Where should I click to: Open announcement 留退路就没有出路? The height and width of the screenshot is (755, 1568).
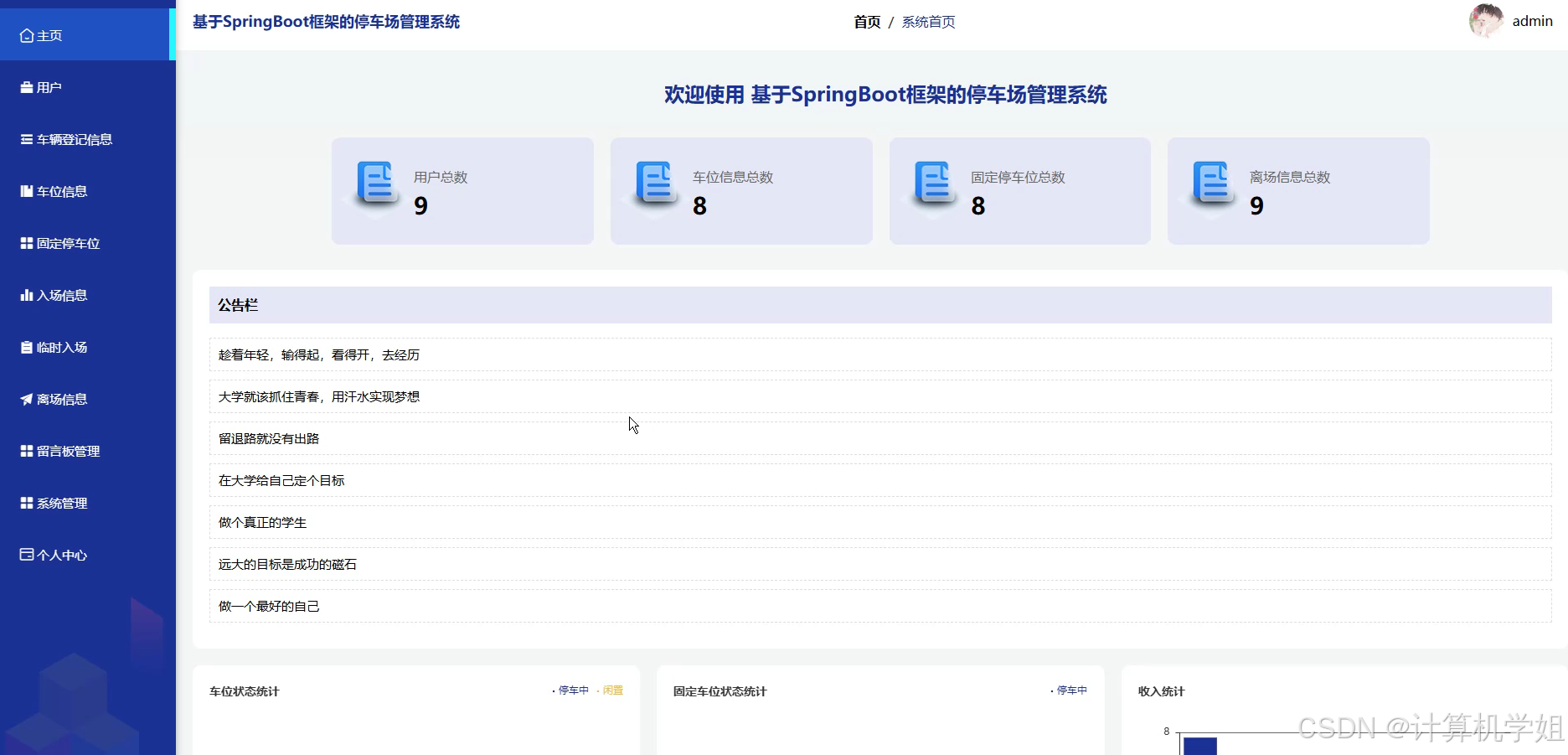click(880, 438)
